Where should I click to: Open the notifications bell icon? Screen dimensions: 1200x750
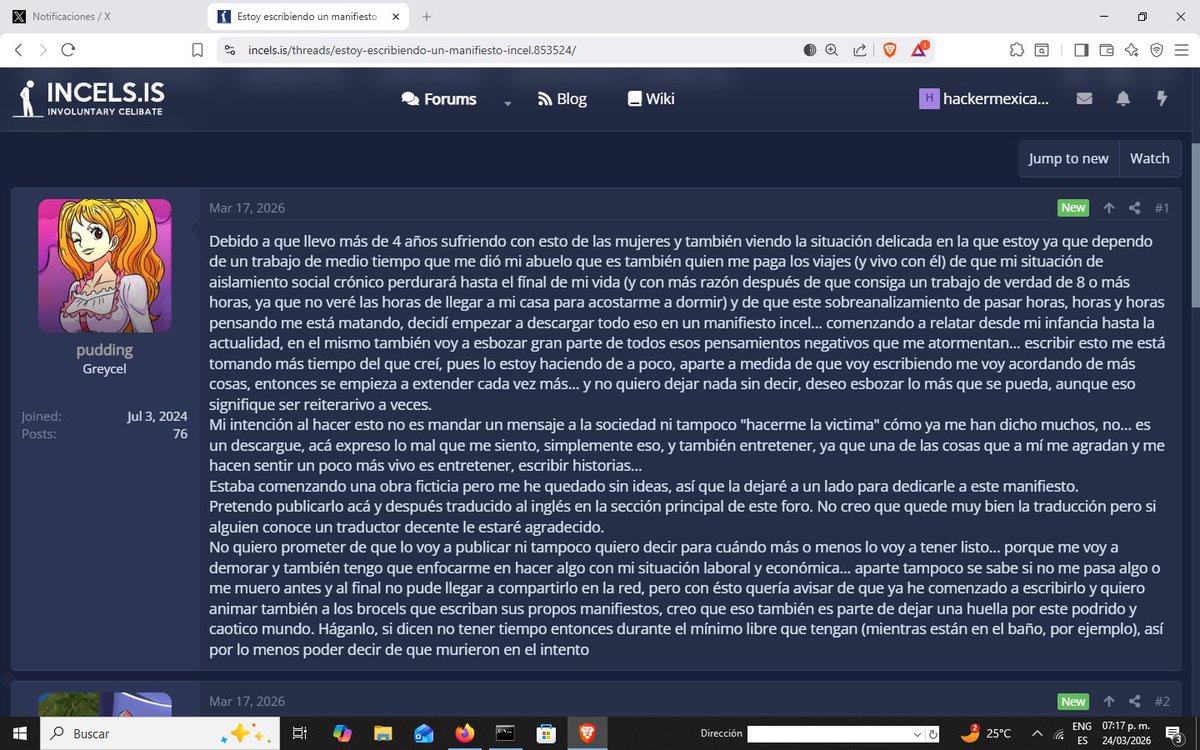(x=1122, y=98)
